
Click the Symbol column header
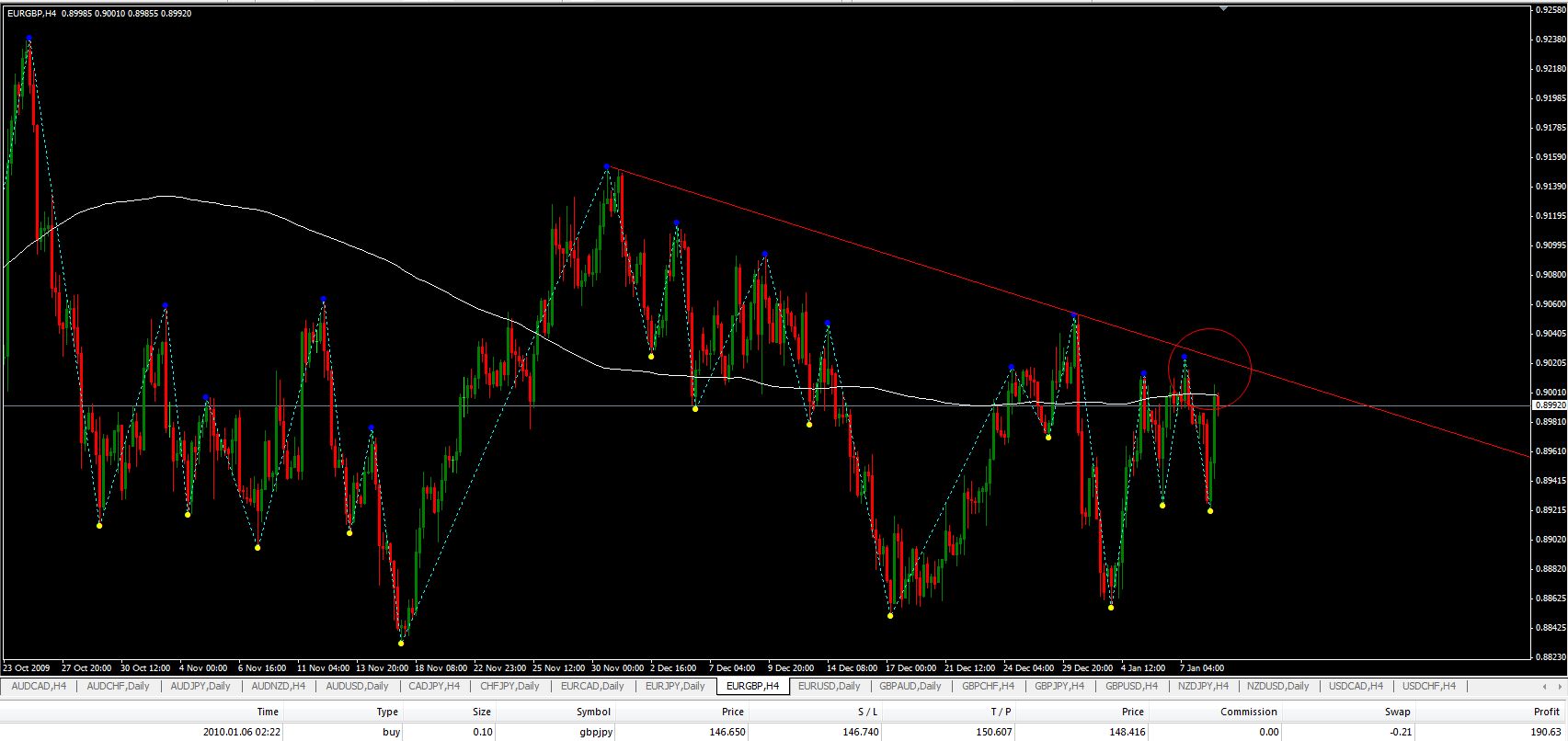pos(593,712)
